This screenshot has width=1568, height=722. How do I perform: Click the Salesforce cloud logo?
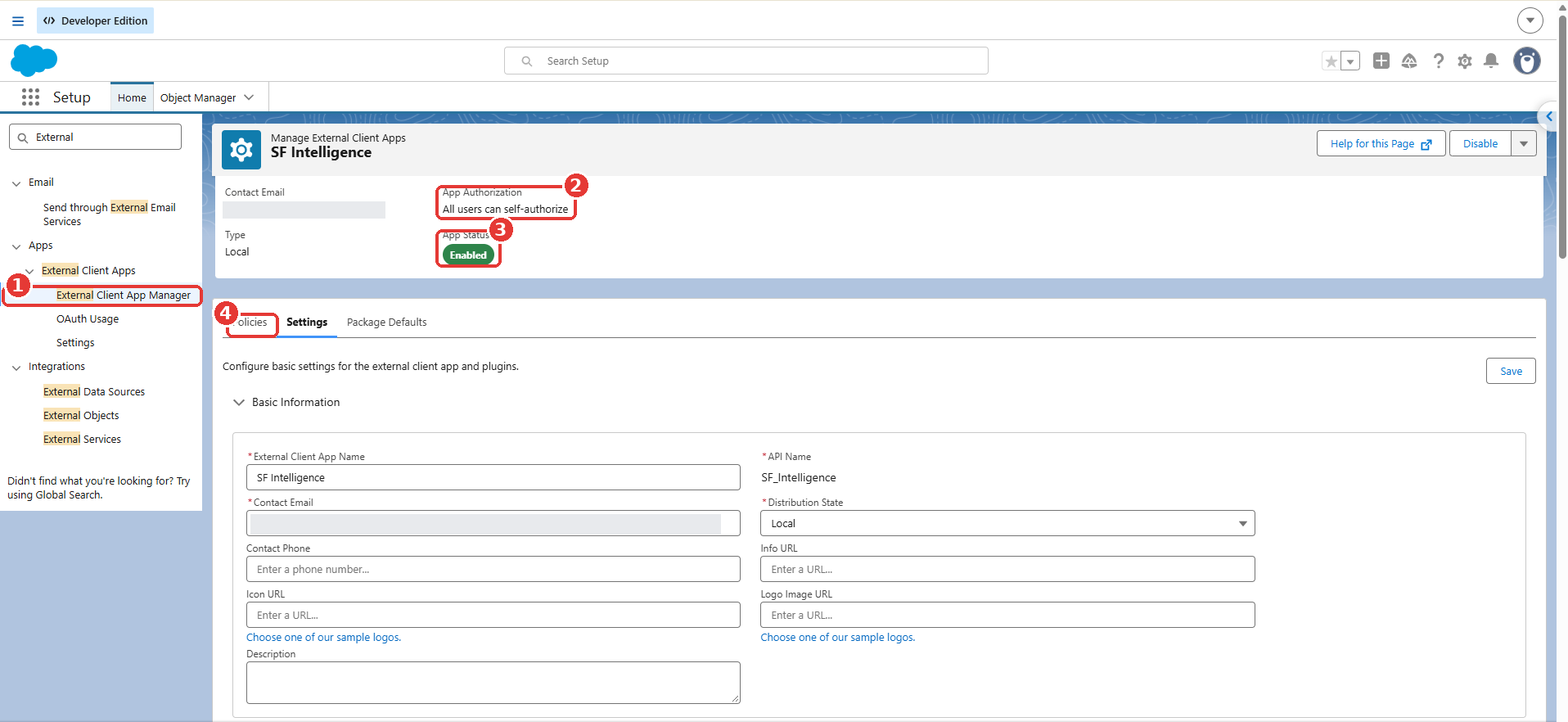click(34, 61)
